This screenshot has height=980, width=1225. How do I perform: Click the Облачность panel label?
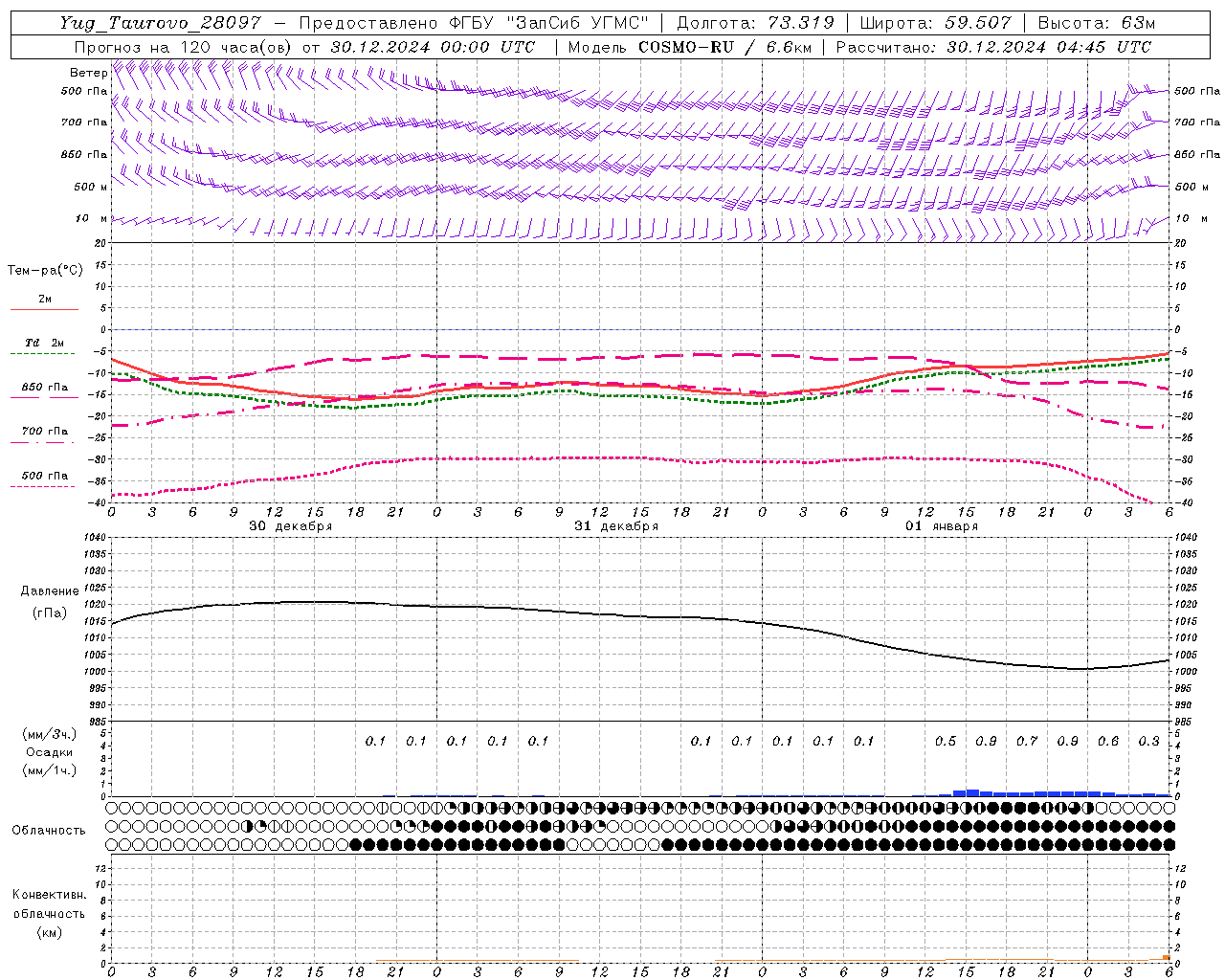pyautogui.click(x=49, y=831)
